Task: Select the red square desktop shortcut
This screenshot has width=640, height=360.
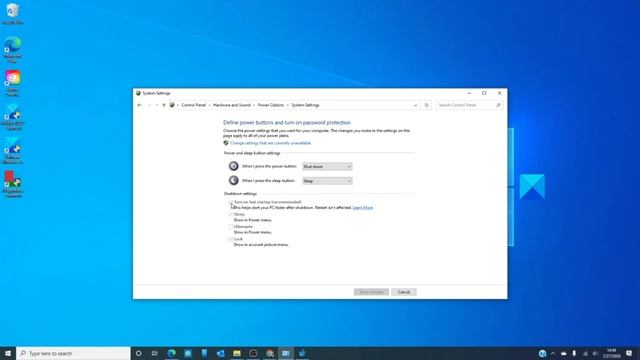Action: click(x=13, y=184)
